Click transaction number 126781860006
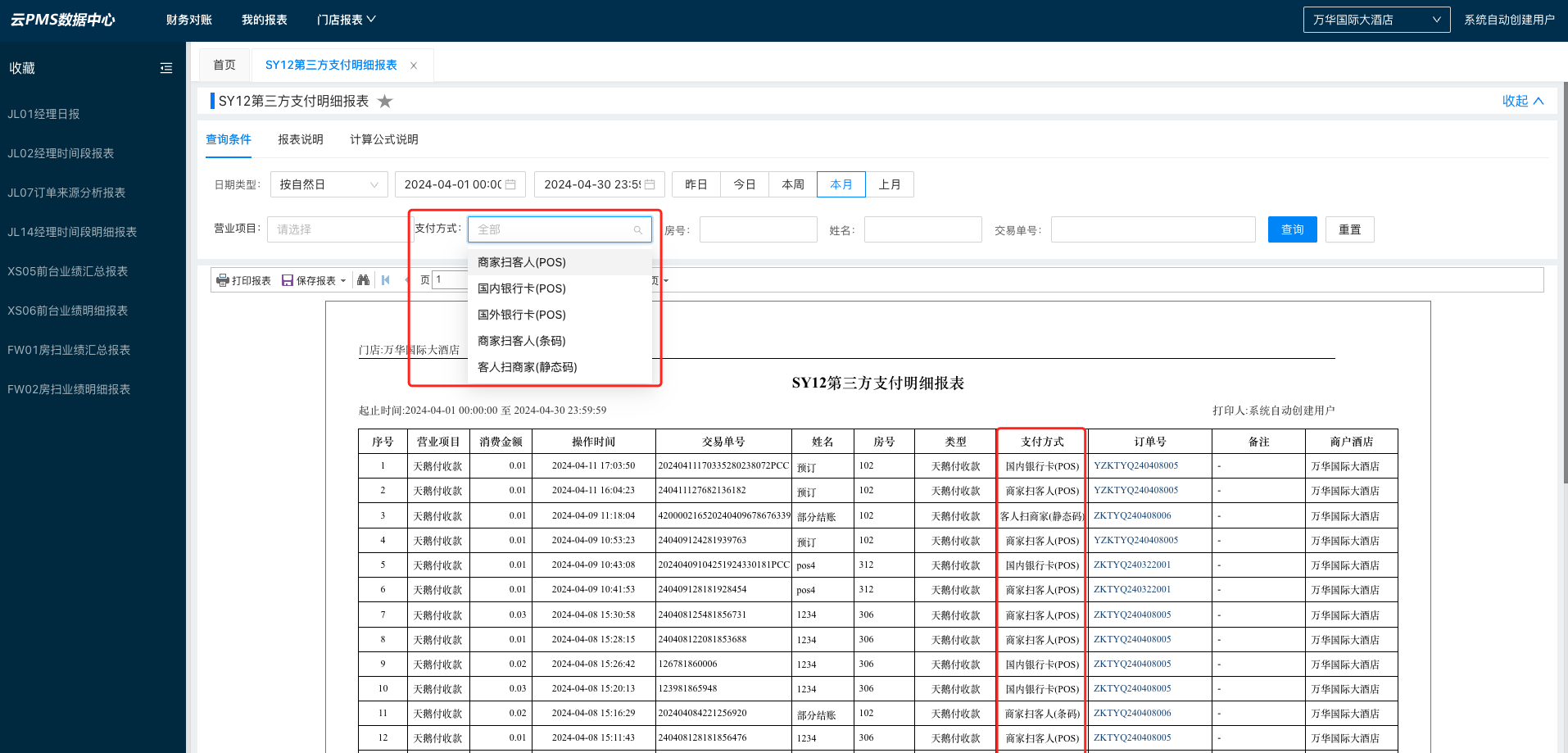The image size is (1568, 753). [x=687, y=664]
